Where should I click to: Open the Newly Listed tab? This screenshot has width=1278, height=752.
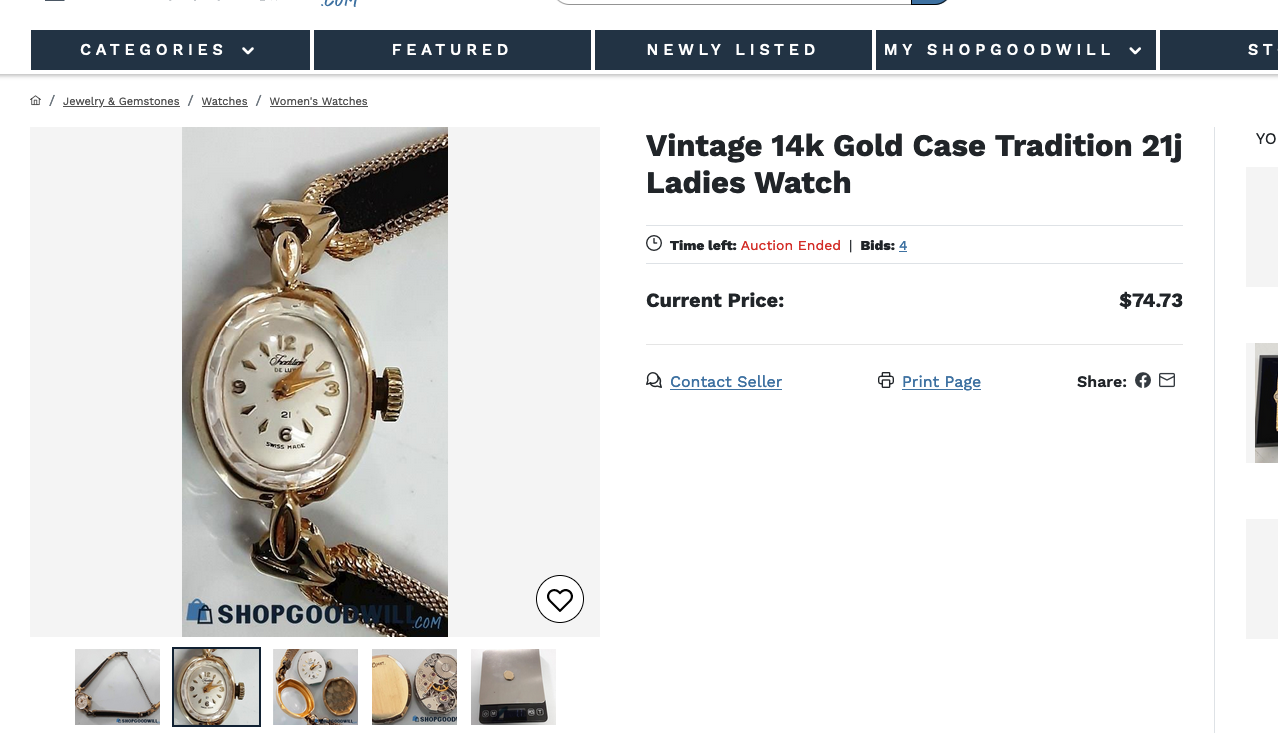tap(733, 50)
